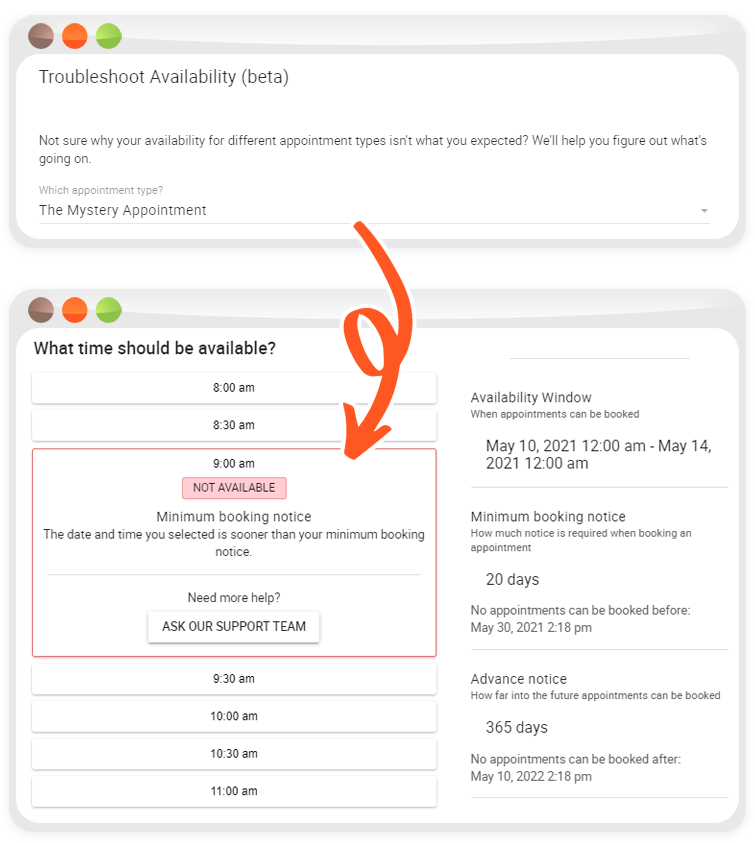Click the 20 days minimum notice value
The width and height of the screenshot is (755, 843).
pyautogui.click(x=512, y=580)
